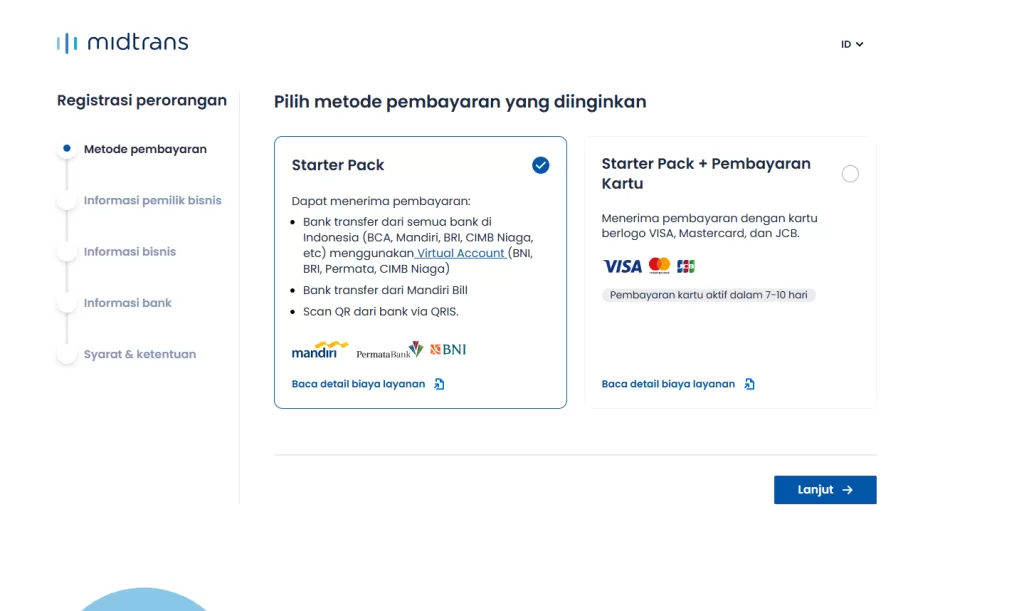Open the Virtual Account link
The image size is (1024, 611).
point(461,253)
